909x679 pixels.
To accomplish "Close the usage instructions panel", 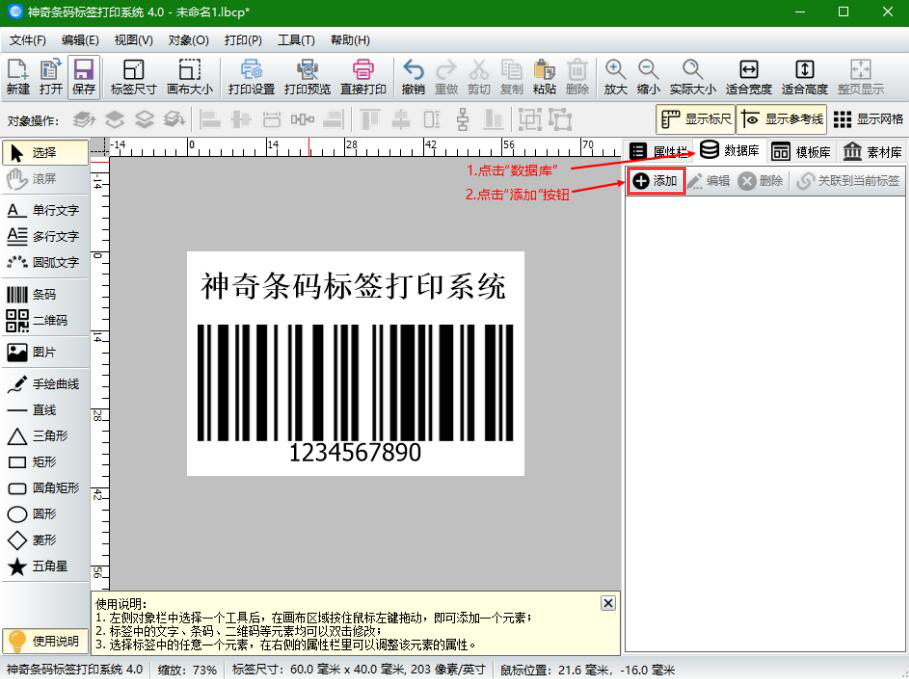I will click(607, 603).
